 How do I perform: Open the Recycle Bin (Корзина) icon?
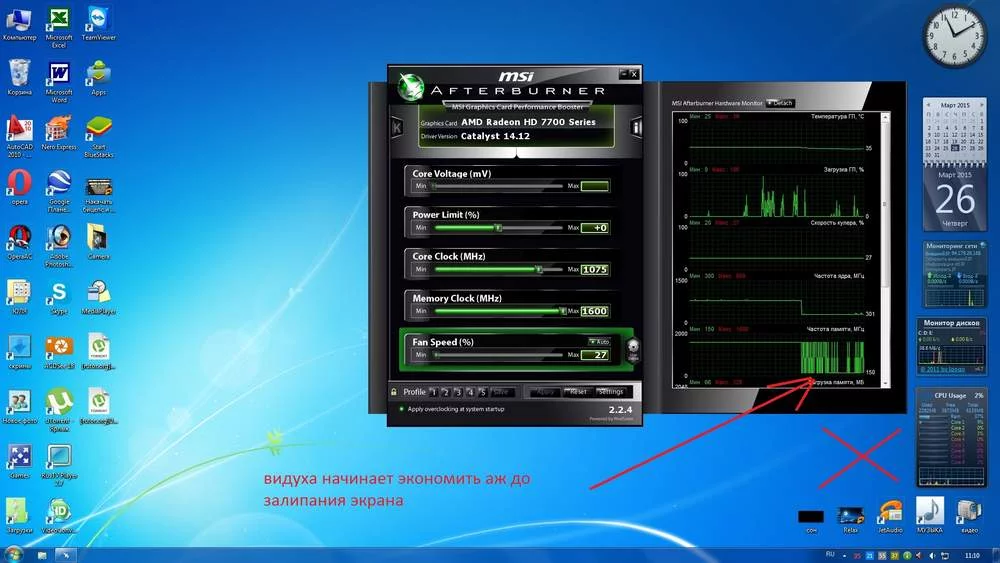19,78
